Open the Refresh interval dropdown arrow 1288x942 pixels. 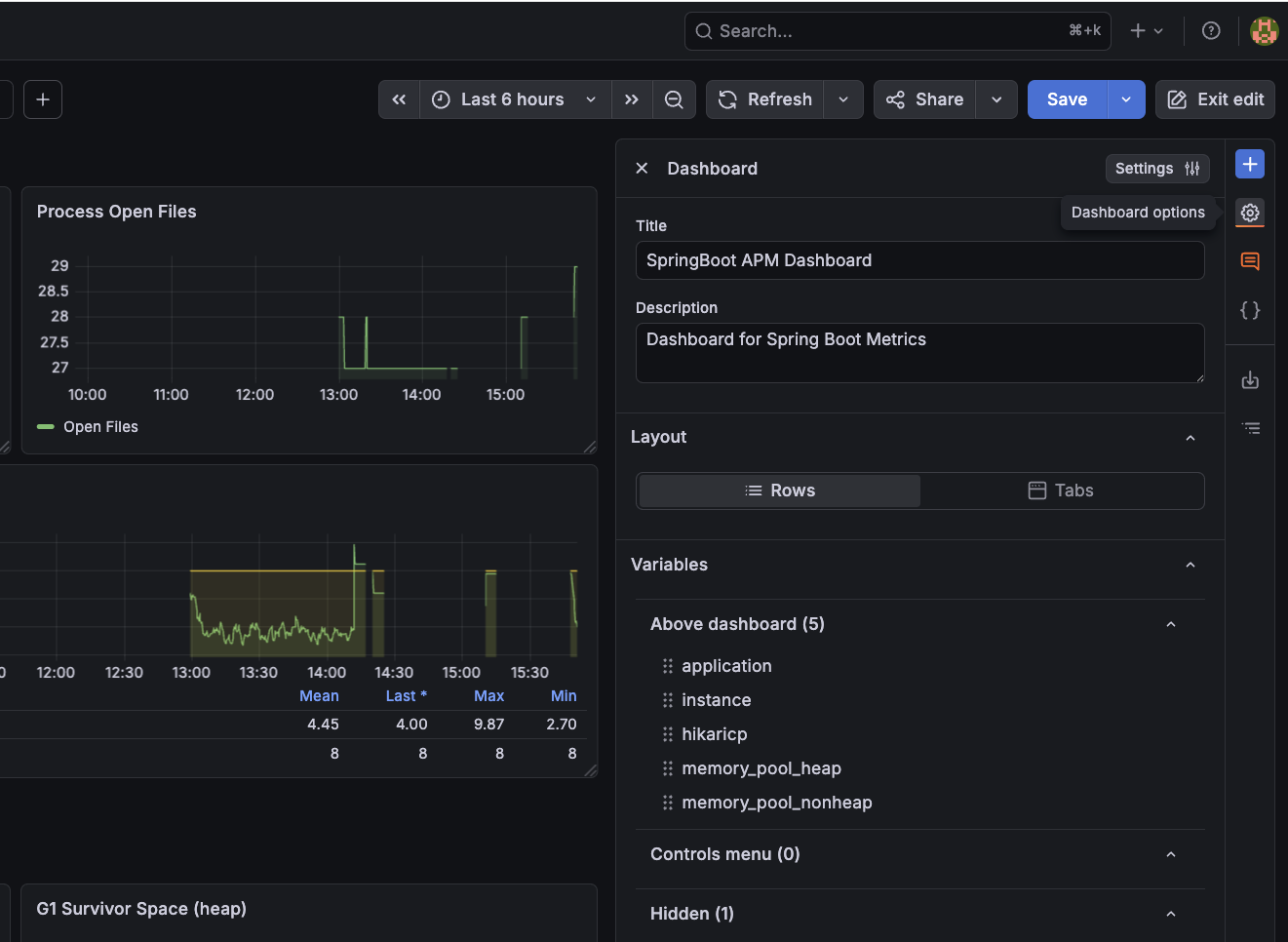click(843, 99)
